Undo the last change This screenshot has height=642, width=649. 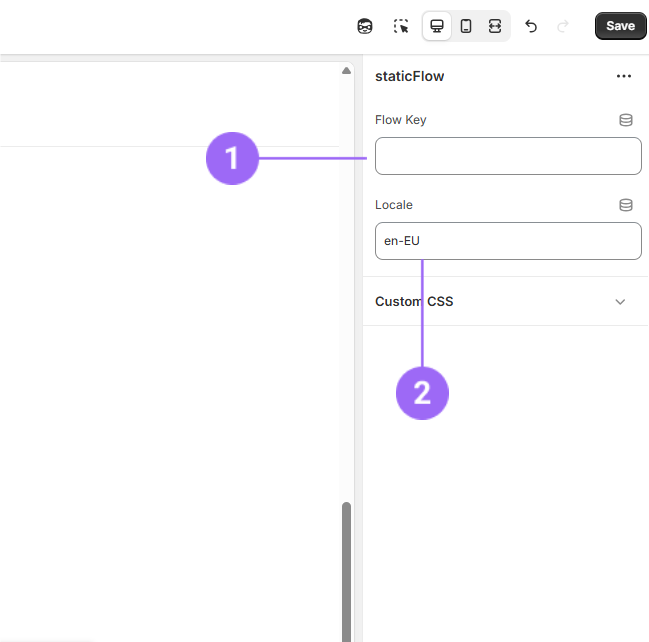pyautogui.click(x=531, y=26)
